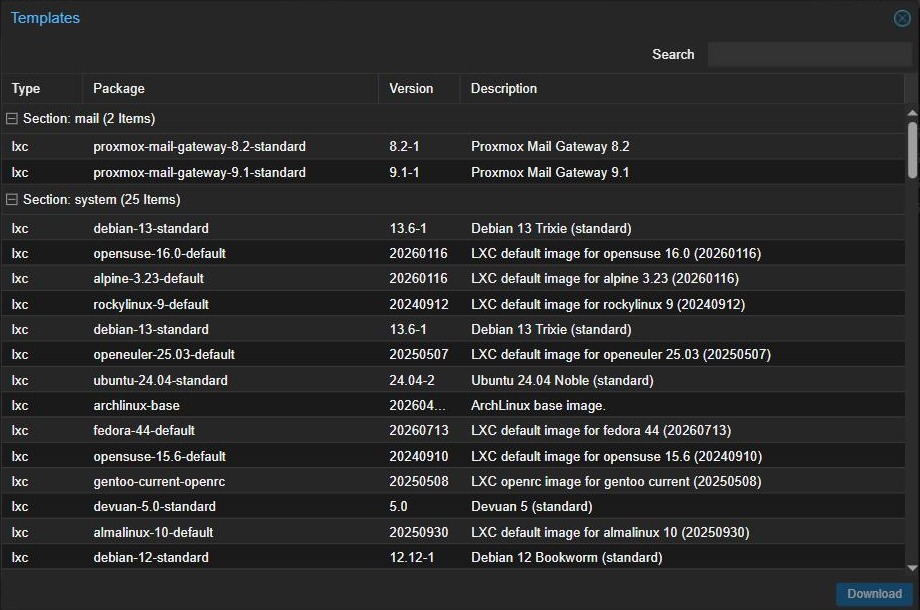
Task: Click version 20260713 cell
Action: click(x=419, y=431)
